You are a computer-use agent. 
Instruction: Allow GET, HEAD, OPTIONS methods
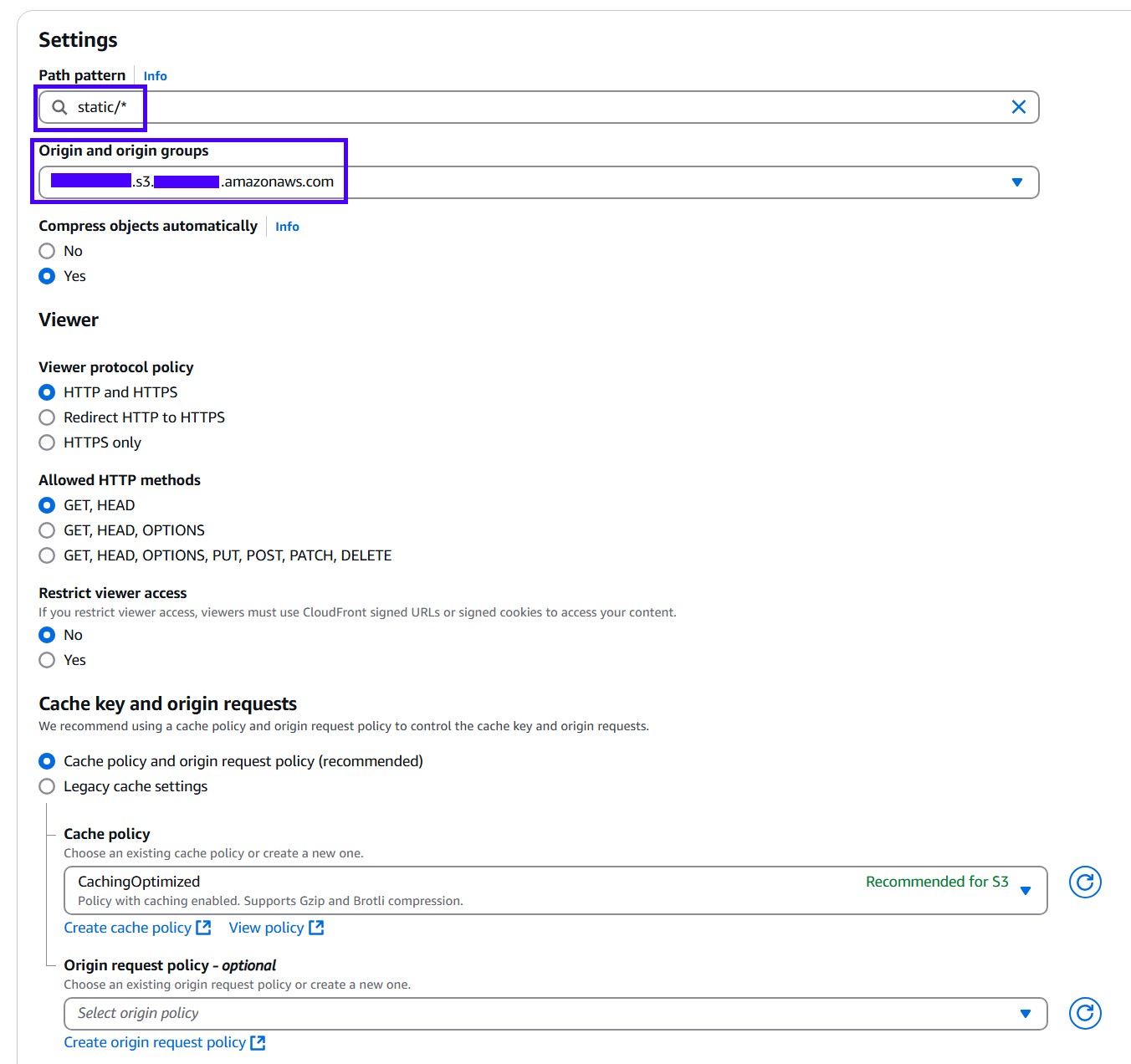tap(48, 530)
